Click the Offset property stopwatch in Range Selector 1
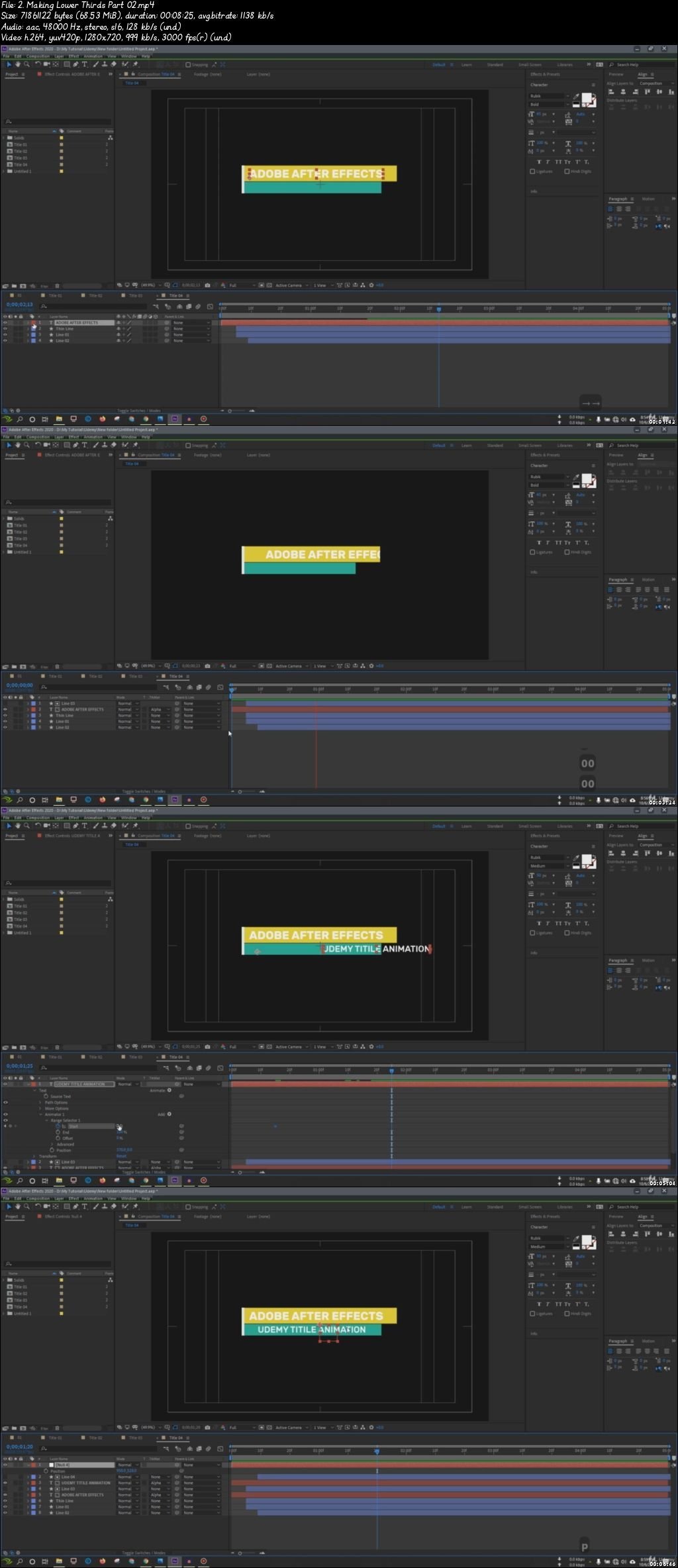The width and height of the screenshot is (678, 1568). (58, 1138)
